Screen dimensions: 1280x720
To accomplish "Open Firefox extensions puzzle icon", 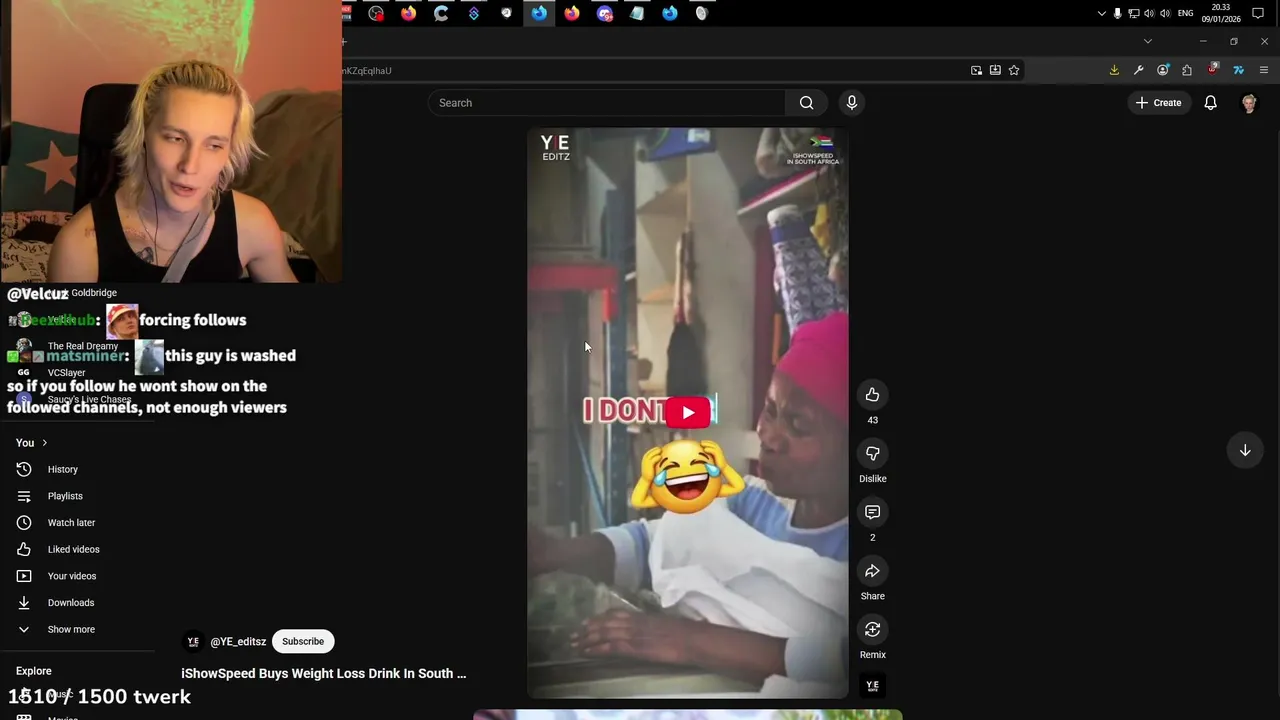I will pos(1187,70).
